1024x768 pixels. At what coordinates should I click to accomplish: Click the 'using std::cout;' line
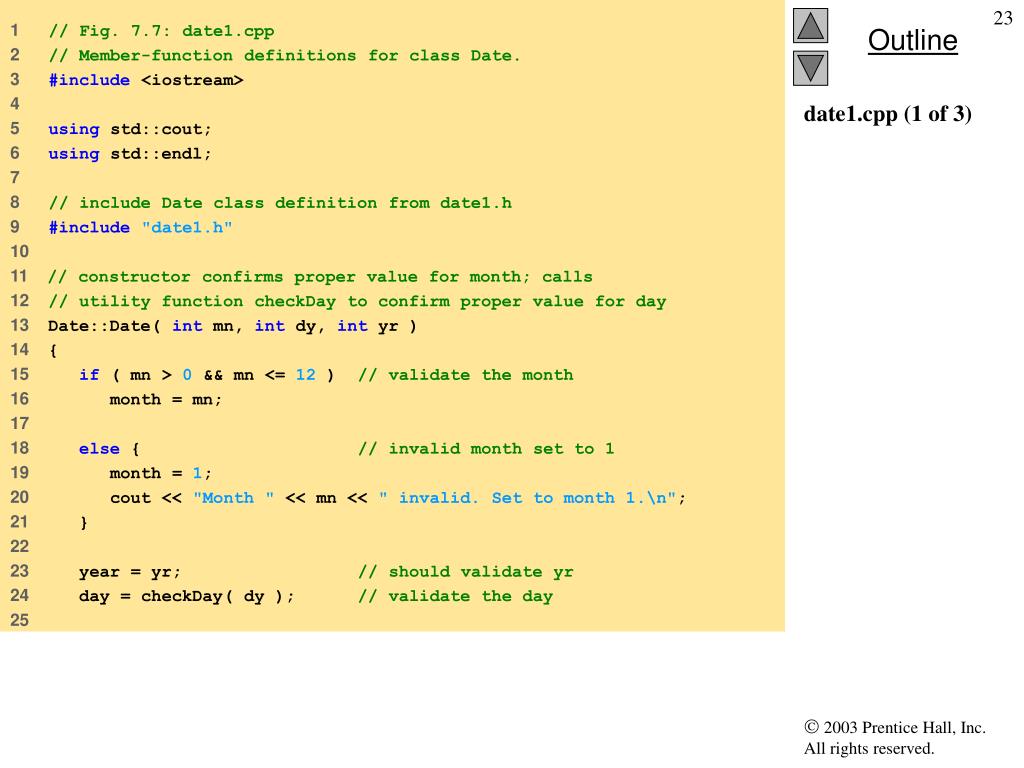click(130, 129)
